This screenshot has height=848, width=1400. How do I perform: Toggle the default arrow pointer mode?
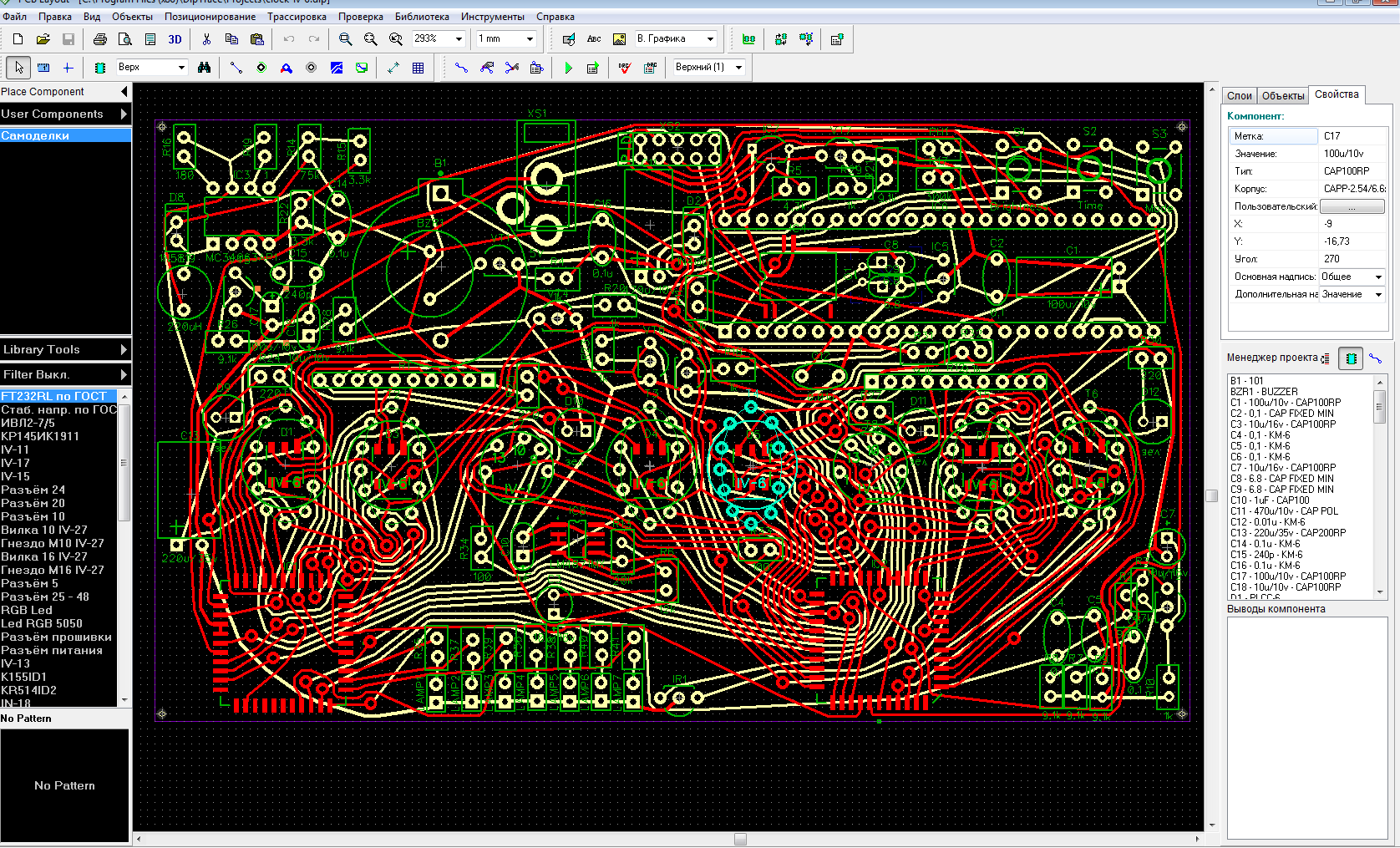tap(18, 68)
